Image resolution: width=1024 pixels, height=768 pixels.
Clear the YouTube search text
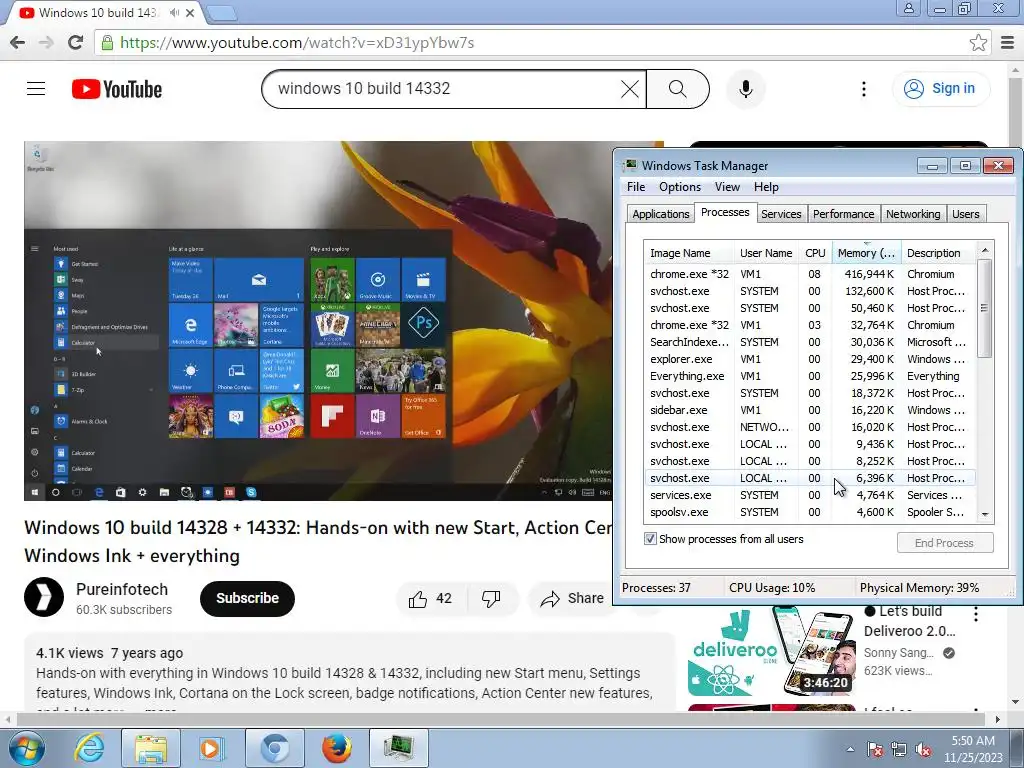[x=630, y=89]
